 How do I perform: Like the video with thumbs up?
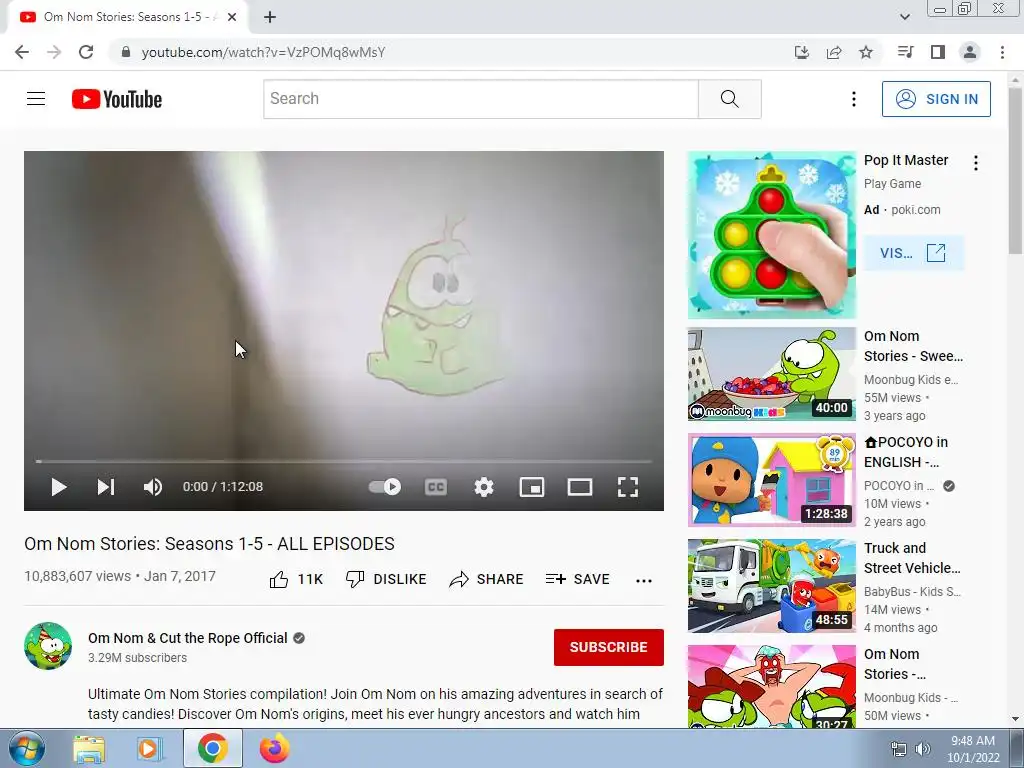(296, 579)
